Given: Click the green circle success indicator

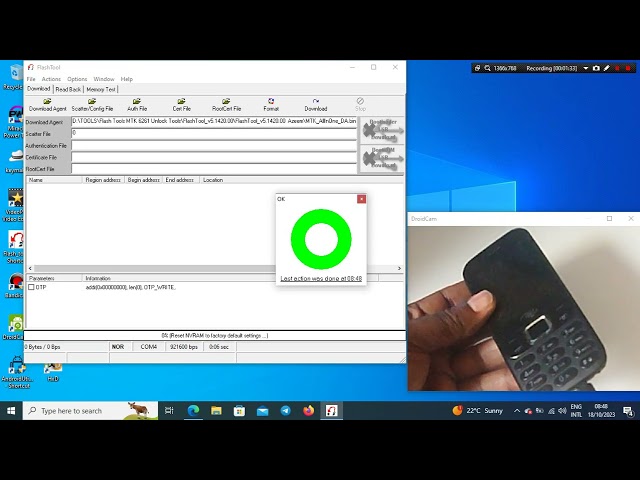Looking at the screenshot, I should coord(321,239).
